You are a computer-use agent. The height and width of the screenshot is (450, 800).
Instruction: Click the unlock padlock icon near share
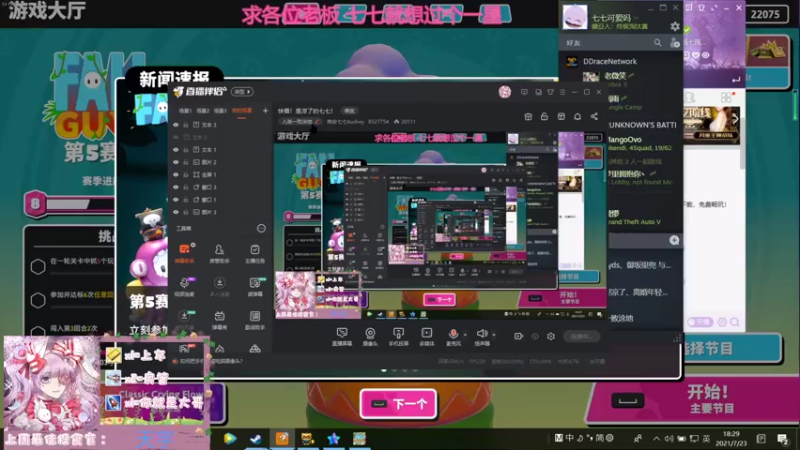click(x=544, y=117)
